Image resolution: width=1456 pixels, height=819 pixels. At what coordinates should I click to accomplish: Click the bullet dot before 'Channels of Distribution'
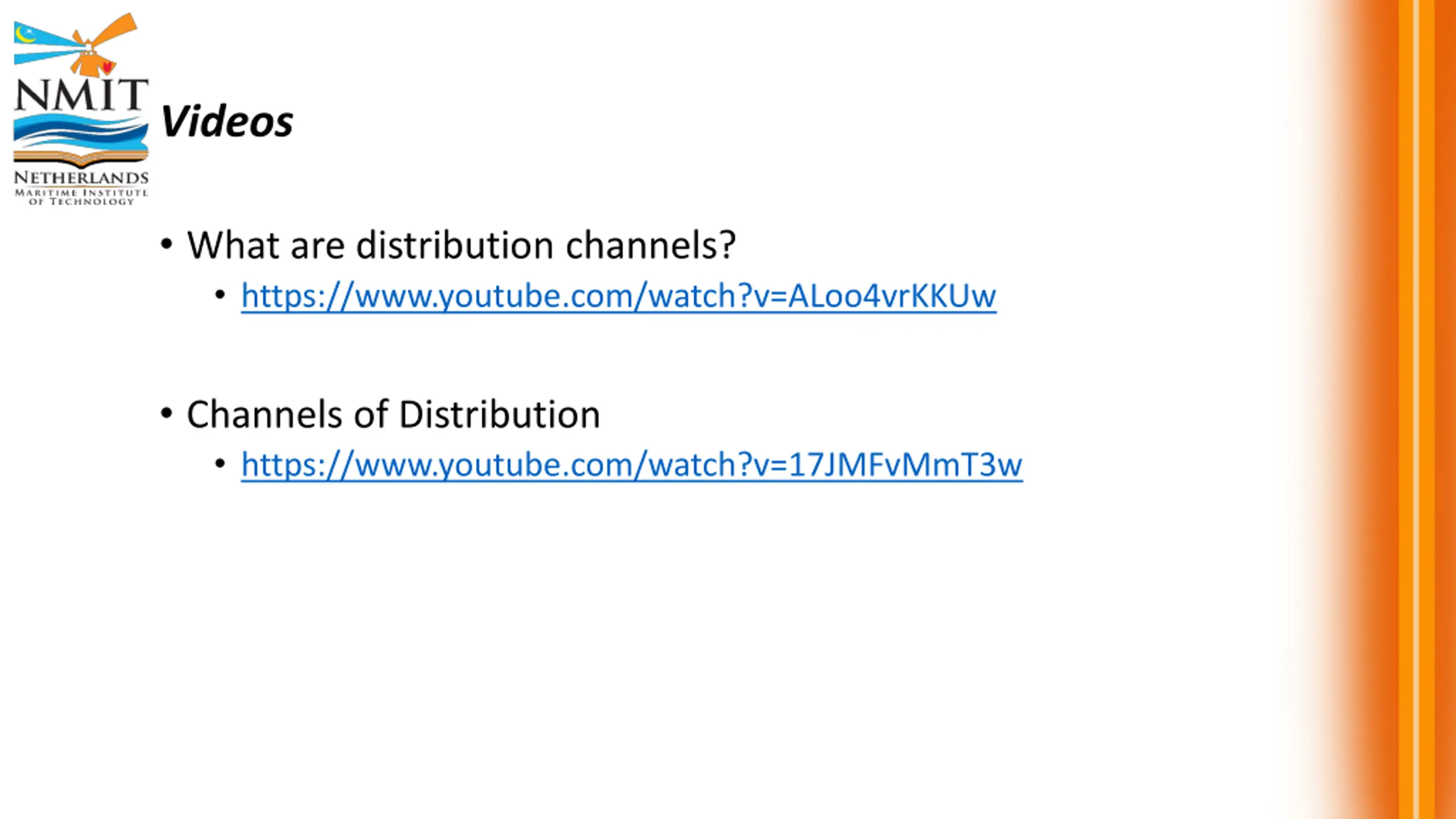166,413
